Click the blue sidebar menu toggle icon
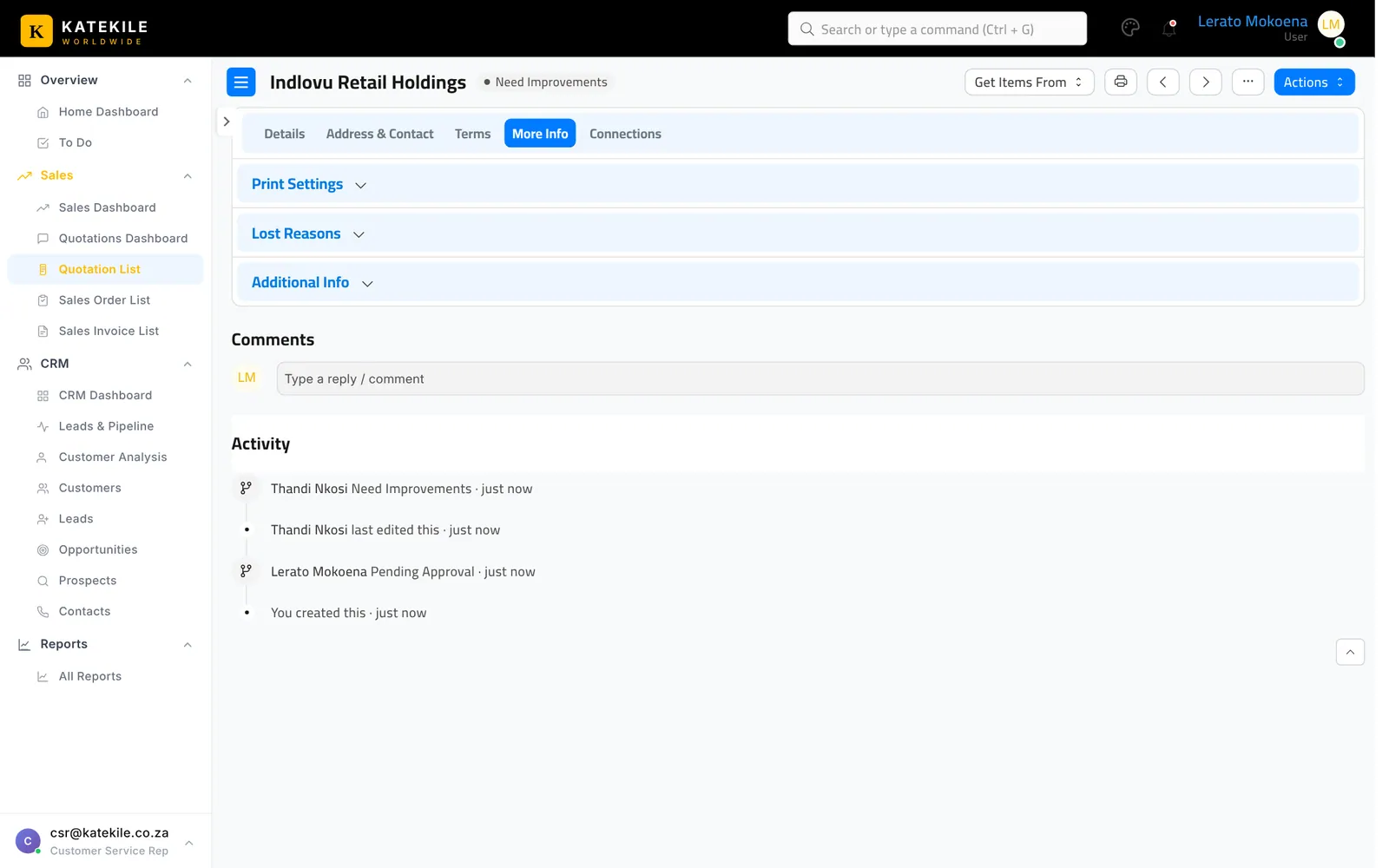The image size is (1389, 868). click(240, 82)
